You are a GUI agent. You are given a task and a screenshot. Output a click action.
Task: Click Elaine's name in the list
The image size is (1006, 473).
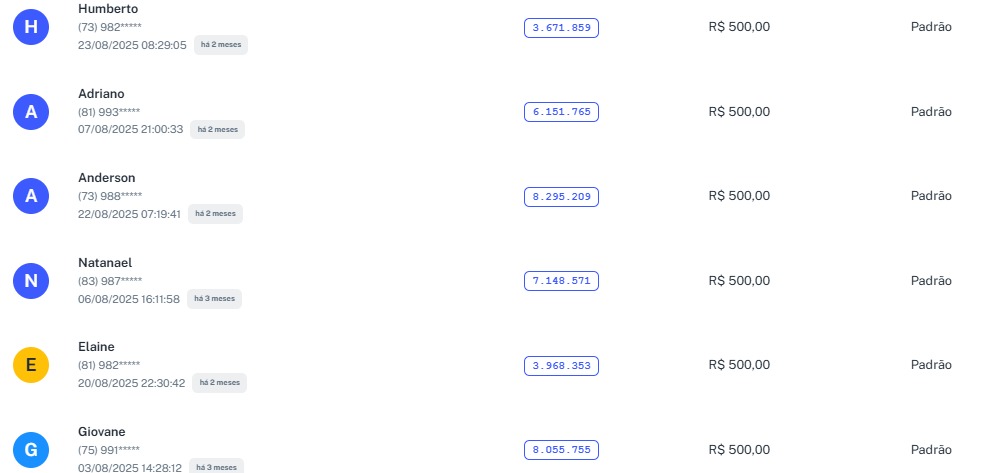pyautogui.click(x=96, y=347)
